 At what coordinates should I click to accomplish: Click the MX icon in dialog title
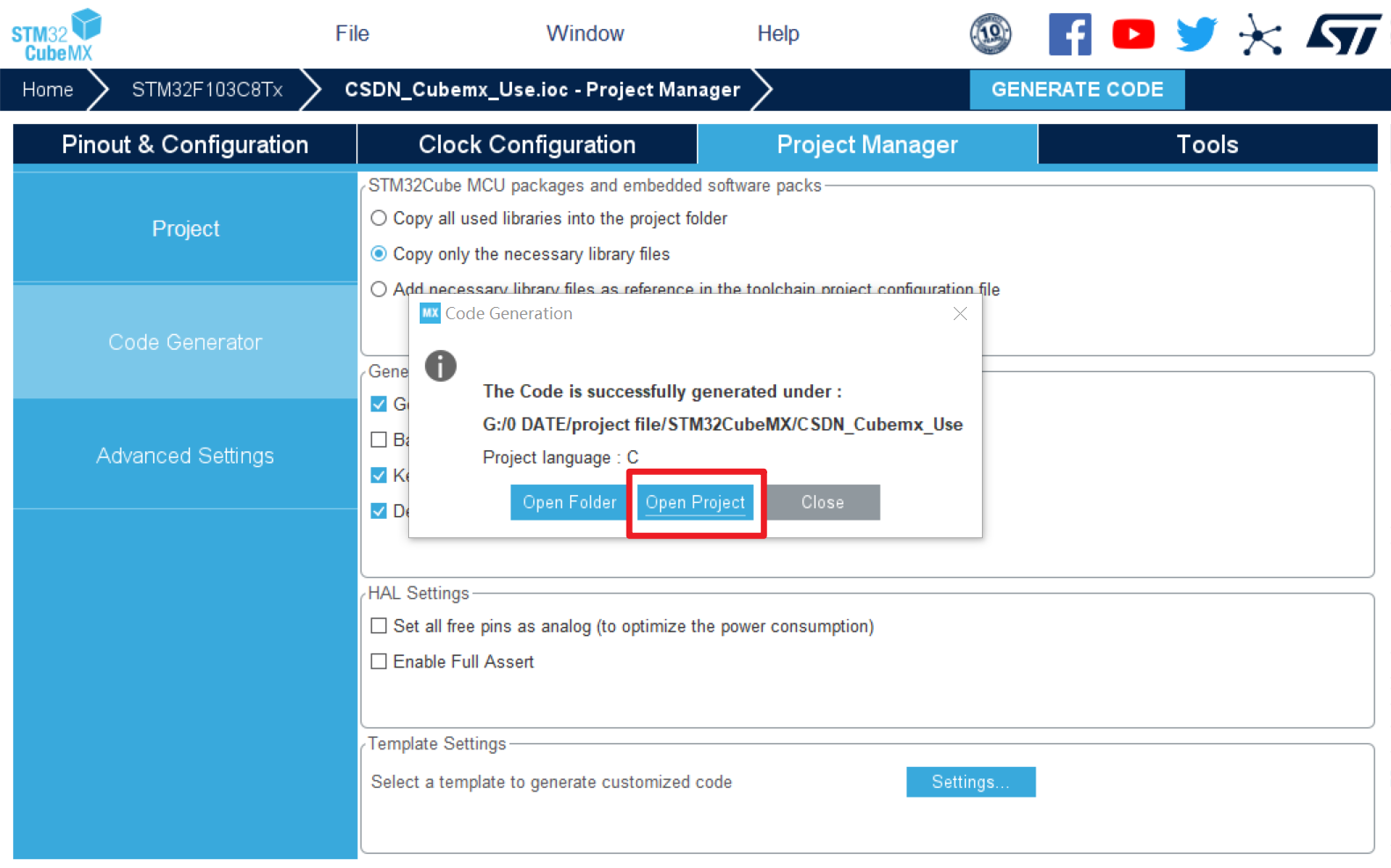tap(430, 313)
